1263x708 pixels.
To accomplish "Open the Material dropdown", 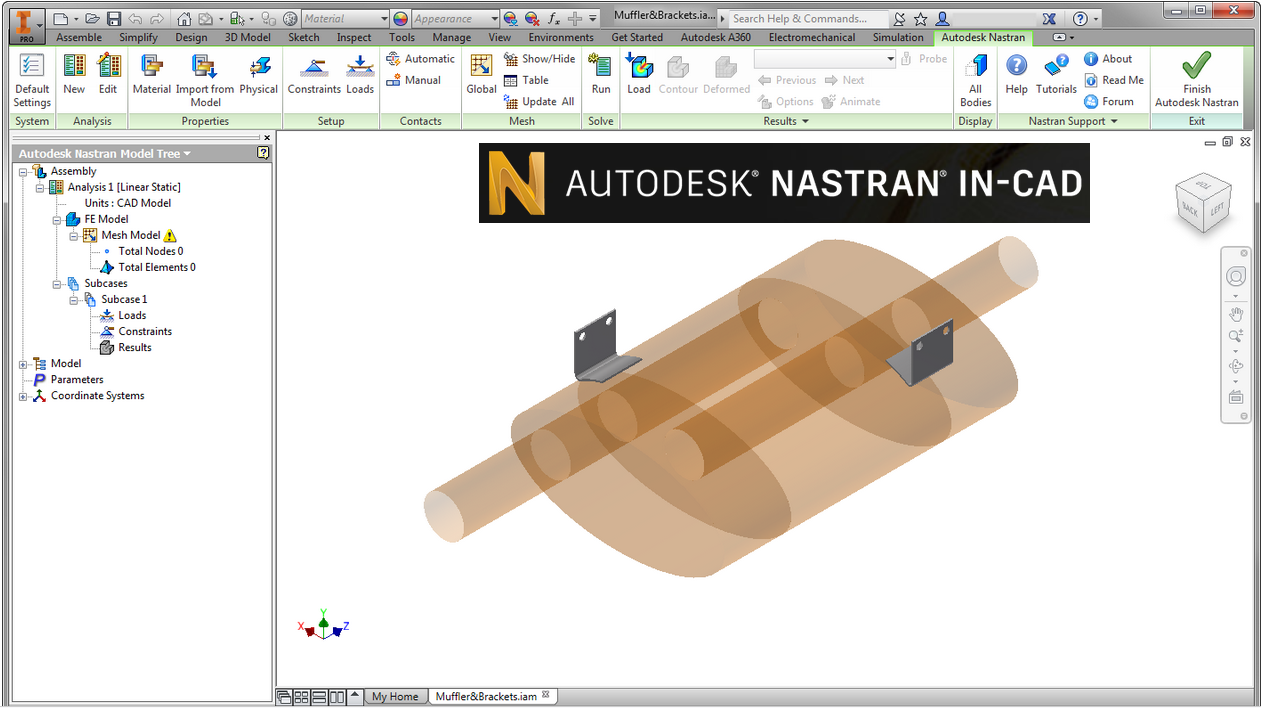I will pos(383,18).
